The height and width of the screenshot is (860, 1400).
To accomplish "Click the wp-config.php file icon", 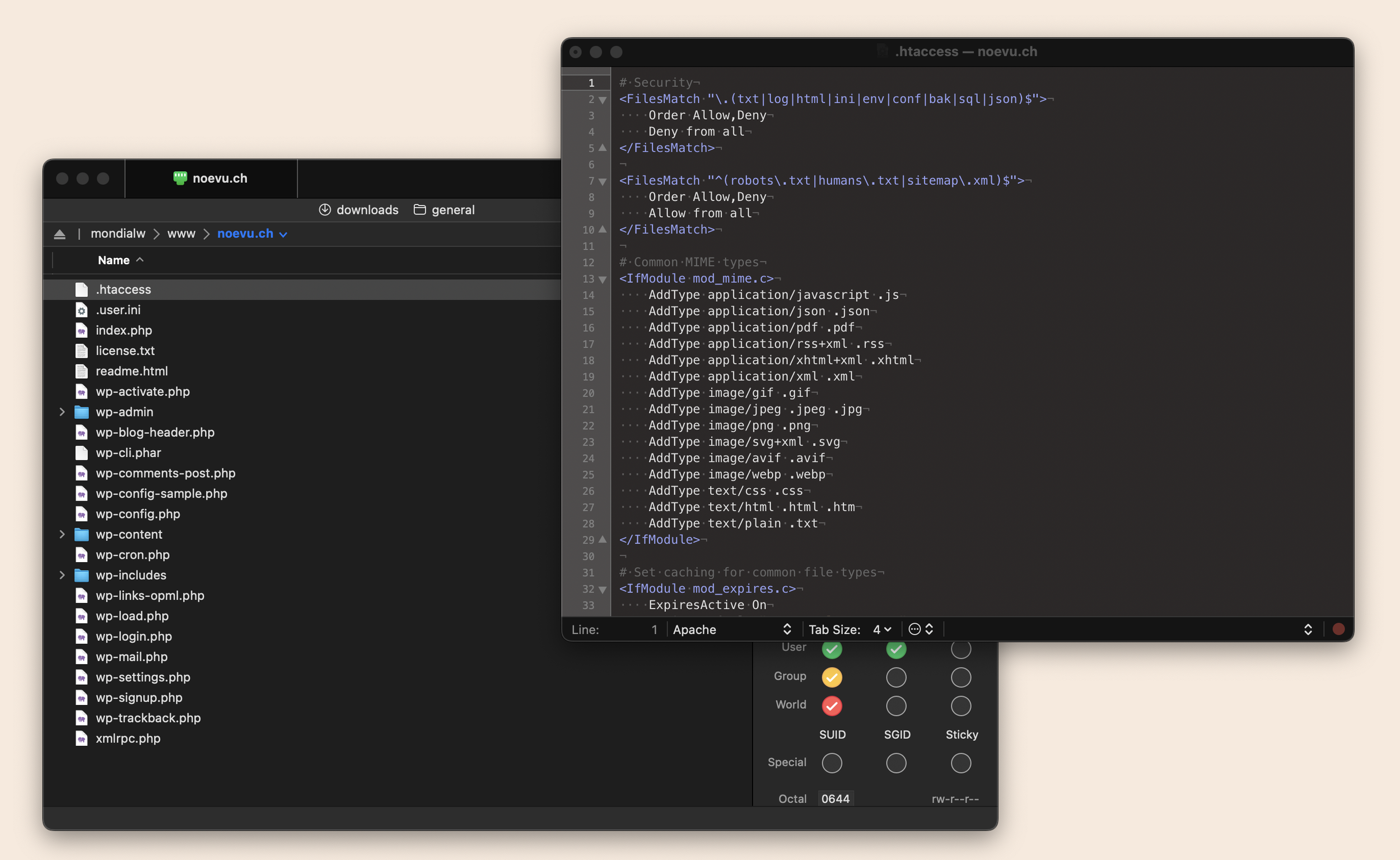I will click(x=82, y=514).
